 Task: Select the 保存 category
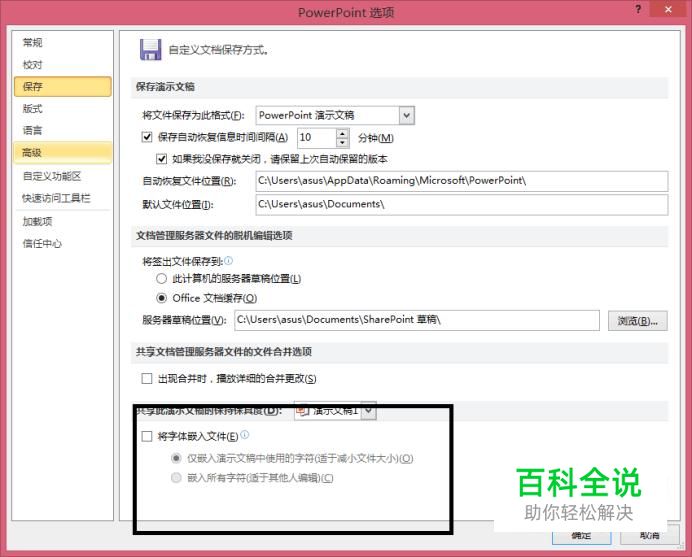tap(63, 87)
